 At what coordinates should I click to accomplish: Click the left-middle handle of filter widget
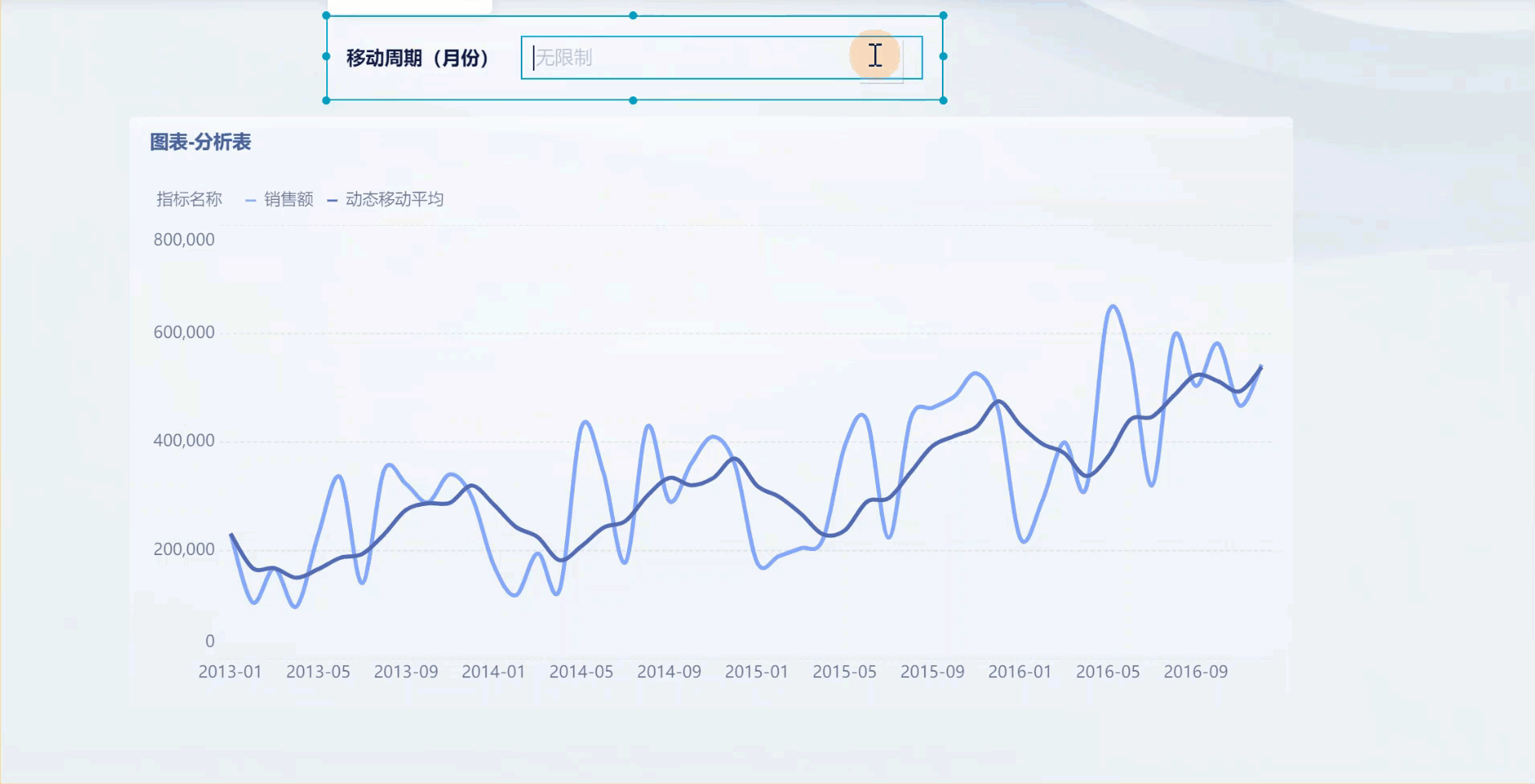pyautogui.click(x=326, y=56)
